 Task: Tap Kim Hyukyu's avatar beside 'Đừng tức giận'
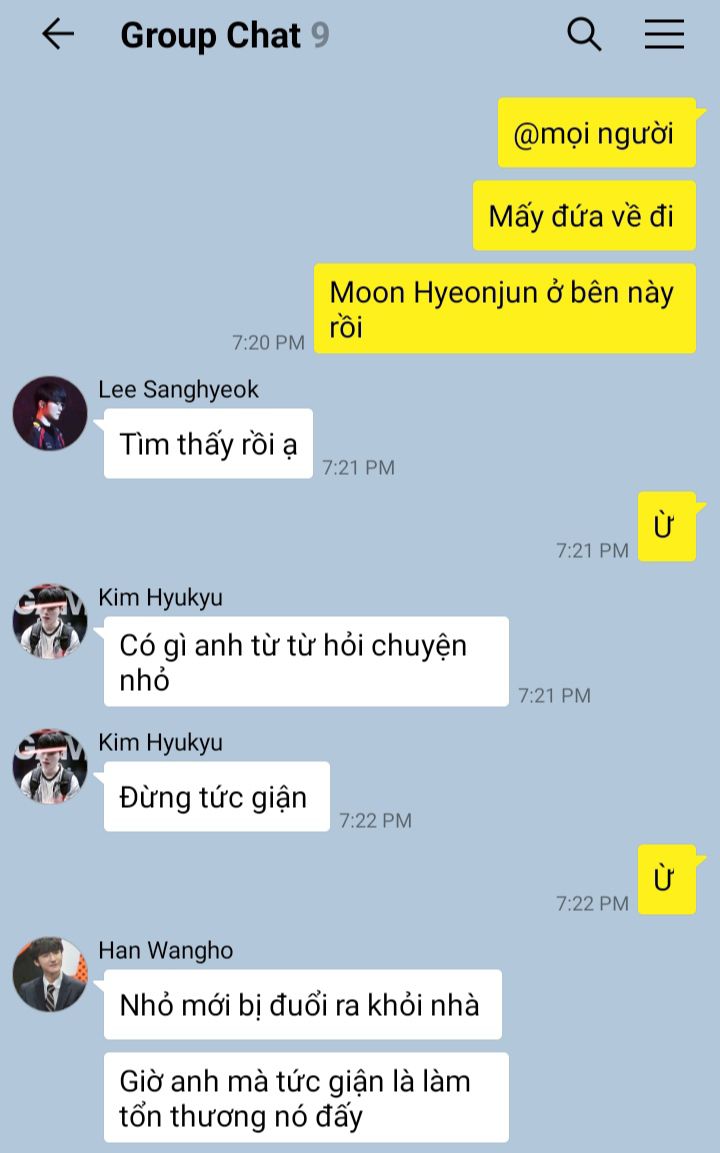point(50,766)
